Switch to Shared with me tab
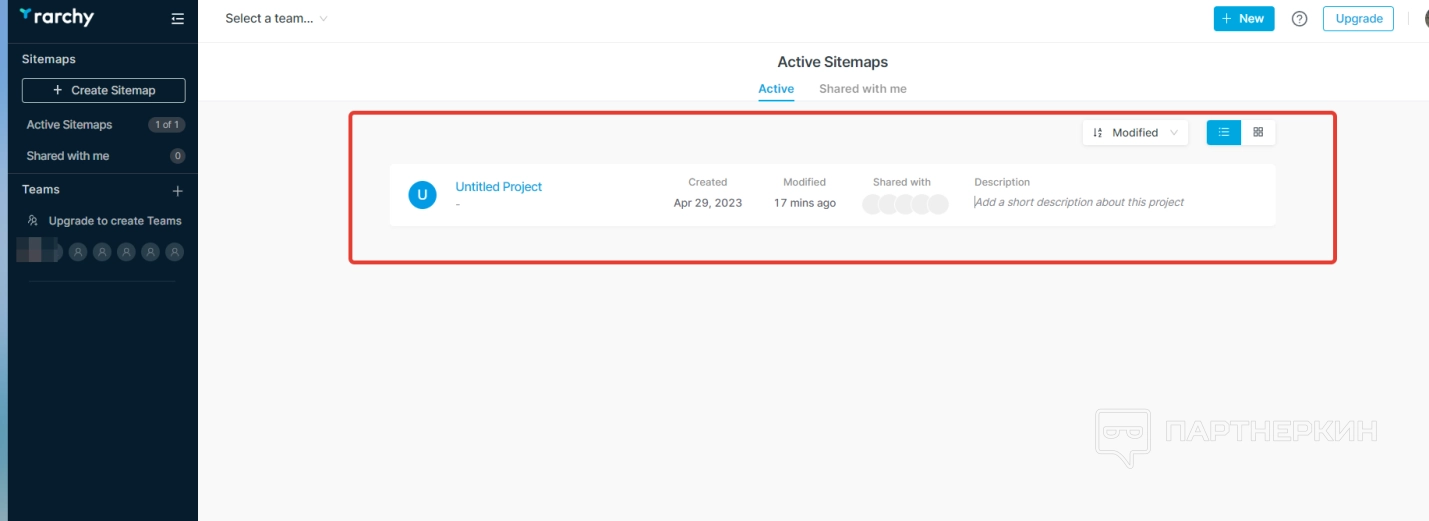Viewport: 1429px width, 521px height. tap(862, 89)
